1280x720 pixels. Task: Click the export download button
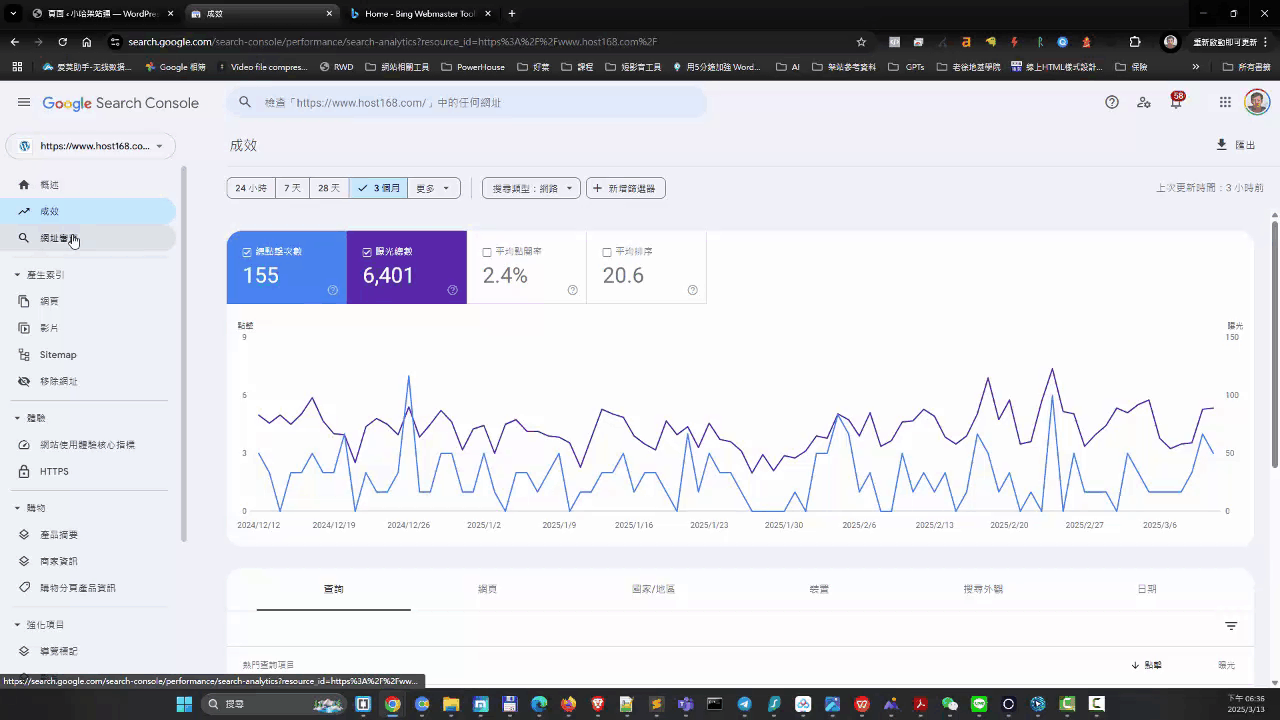tap(1235, 145)
